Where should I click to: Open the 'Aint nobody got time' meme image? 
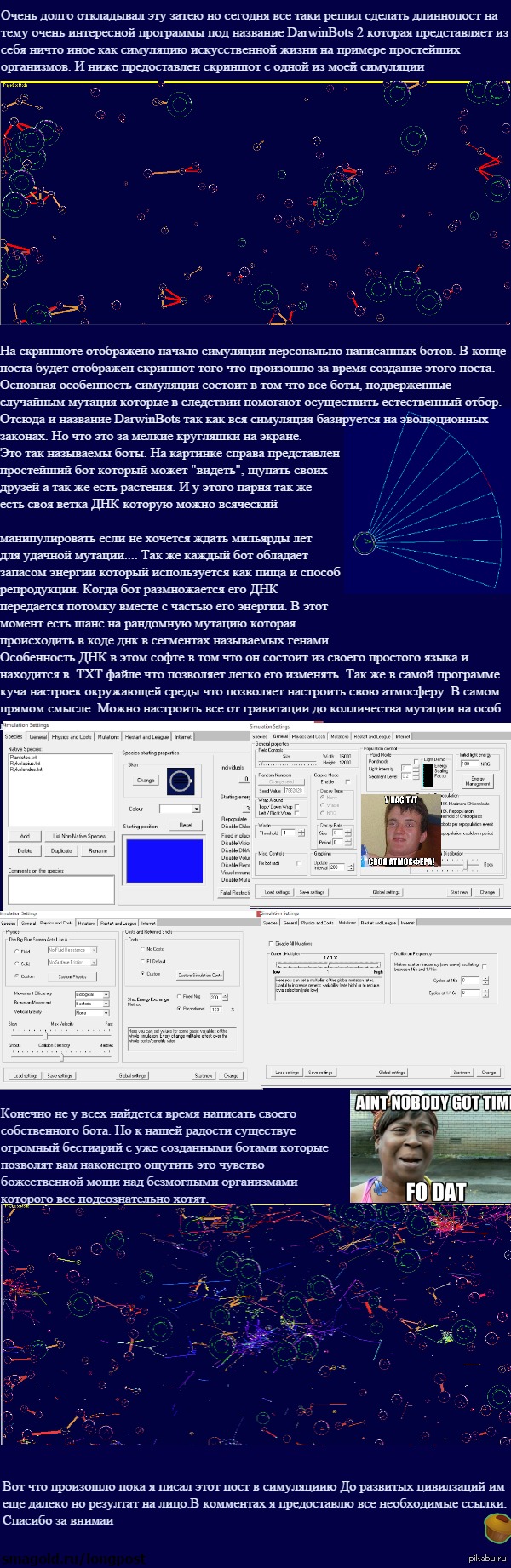430,1147
